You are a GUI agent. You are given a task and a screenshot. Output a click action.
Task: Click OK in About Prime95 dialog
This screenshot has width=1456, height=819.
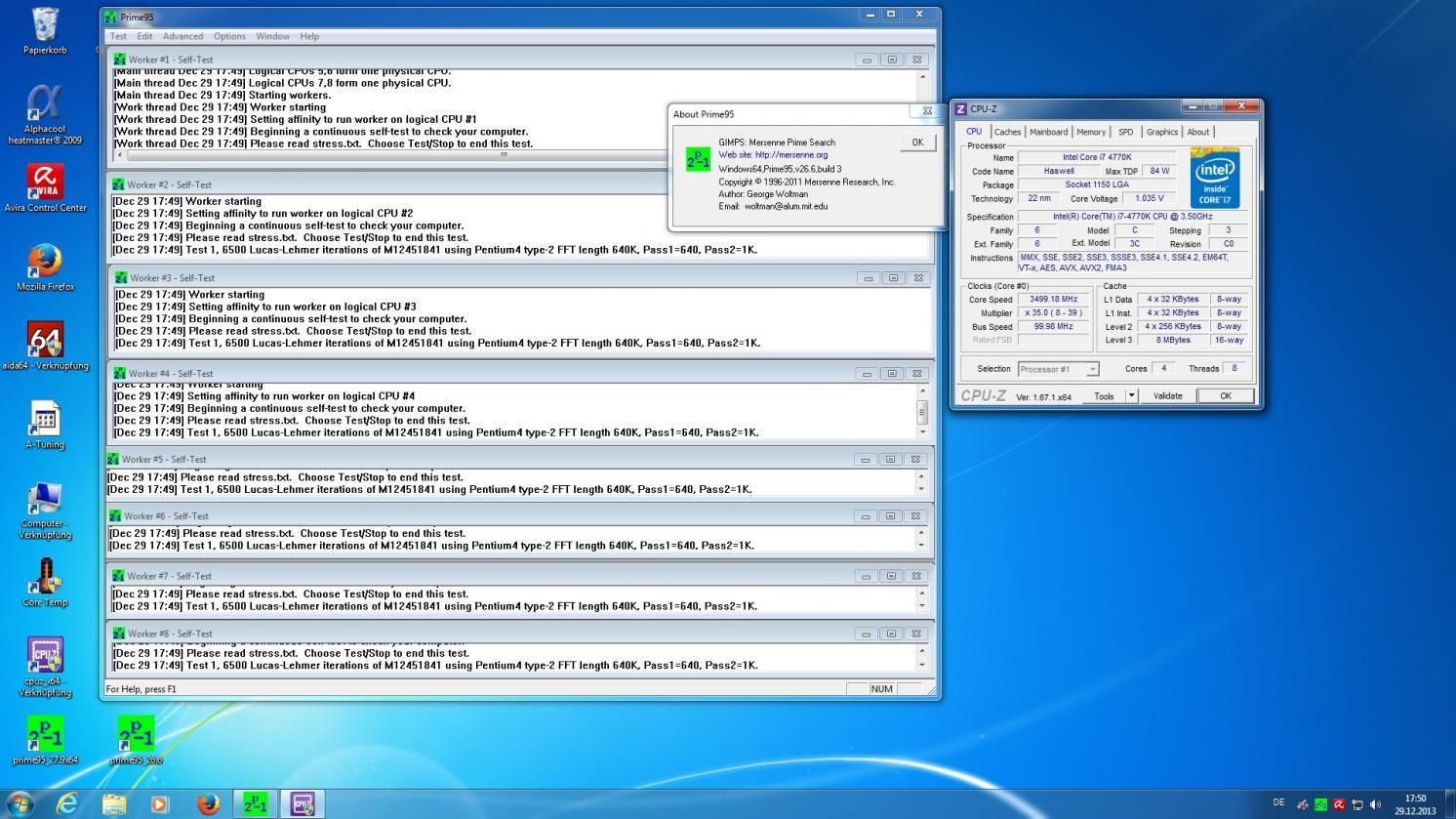[x=916, y=143]
